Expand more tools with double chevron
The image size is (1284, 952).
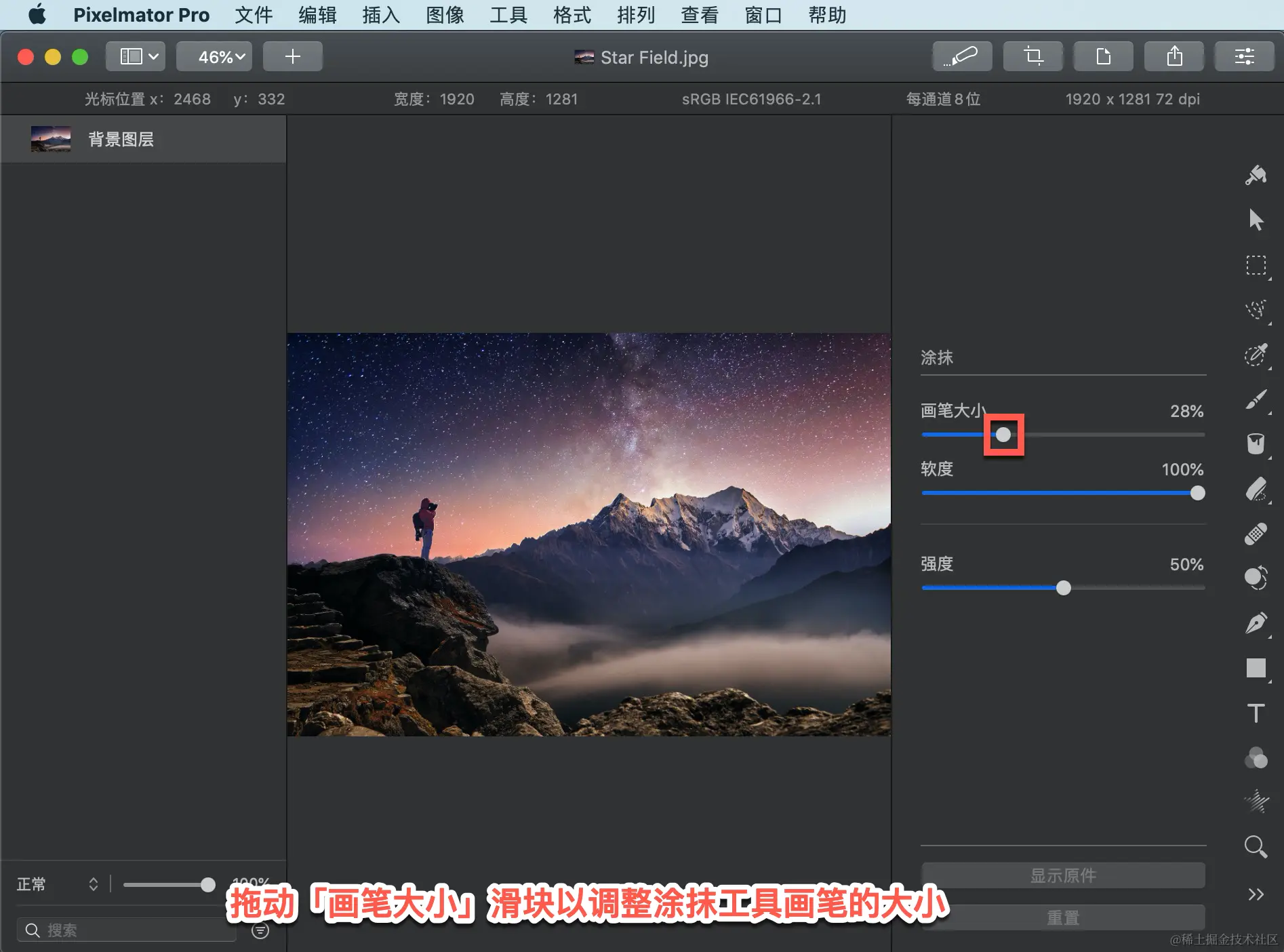[x=1256, y=894]
